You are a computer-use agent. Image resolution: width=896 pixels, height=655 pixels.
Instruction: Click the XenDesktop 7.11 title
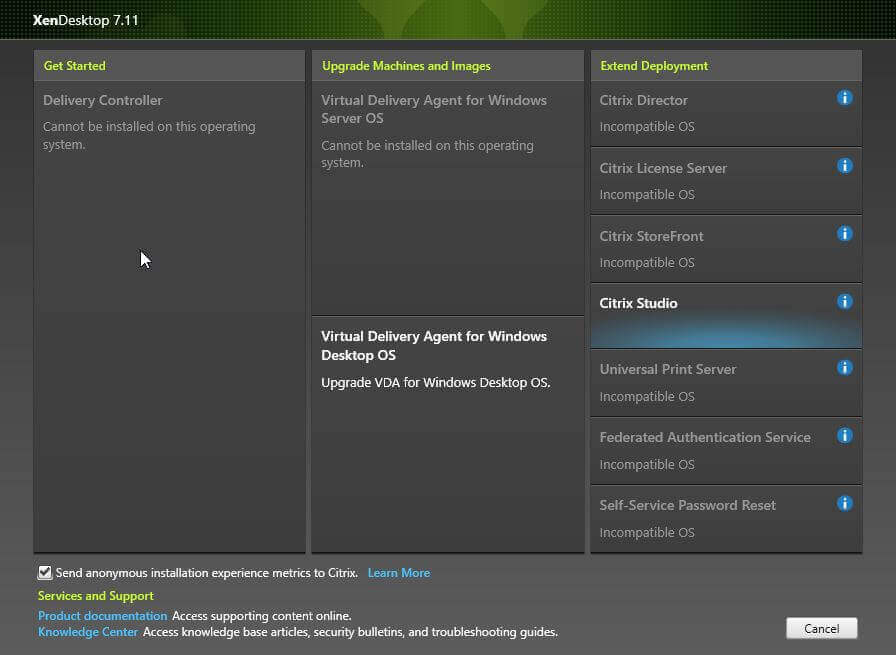click(x=86, y=21)
